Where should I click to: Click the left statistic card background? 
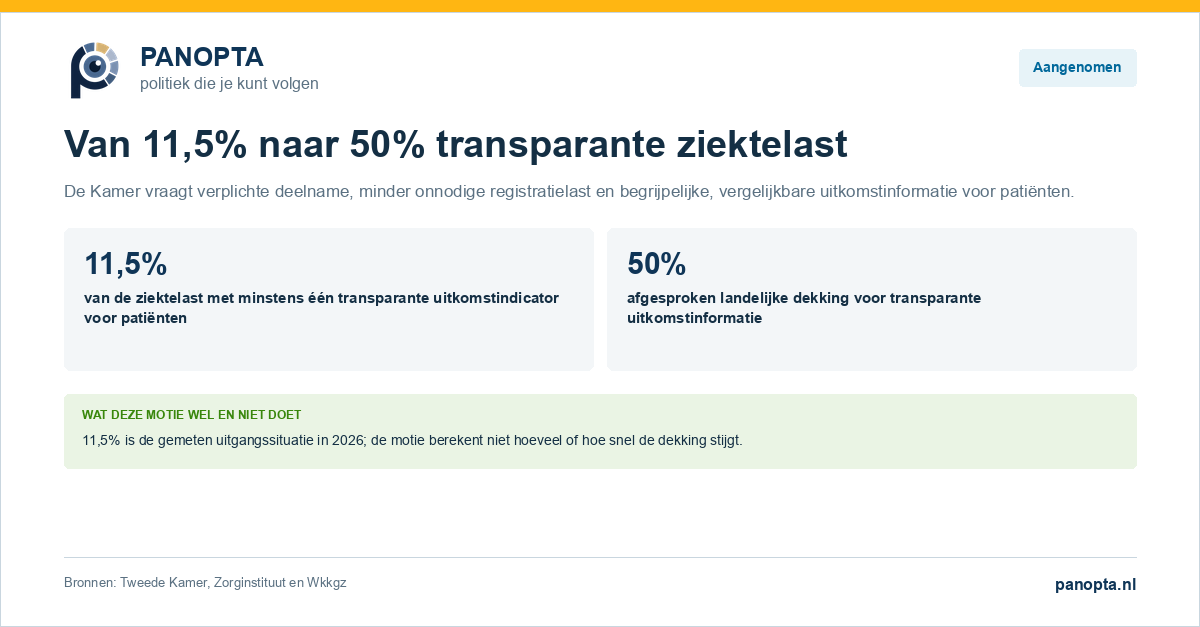[329, 299]
